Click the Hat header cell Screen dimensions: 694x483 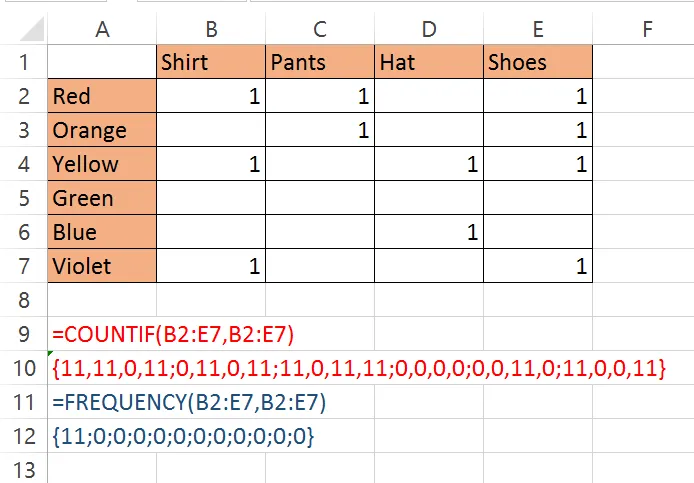click(429, 62)
